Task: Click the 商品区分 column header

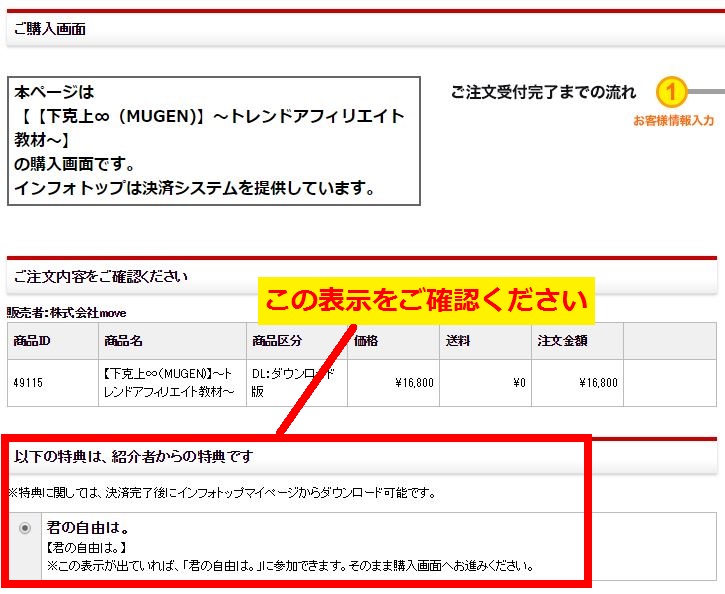Action: pos(297,341)
